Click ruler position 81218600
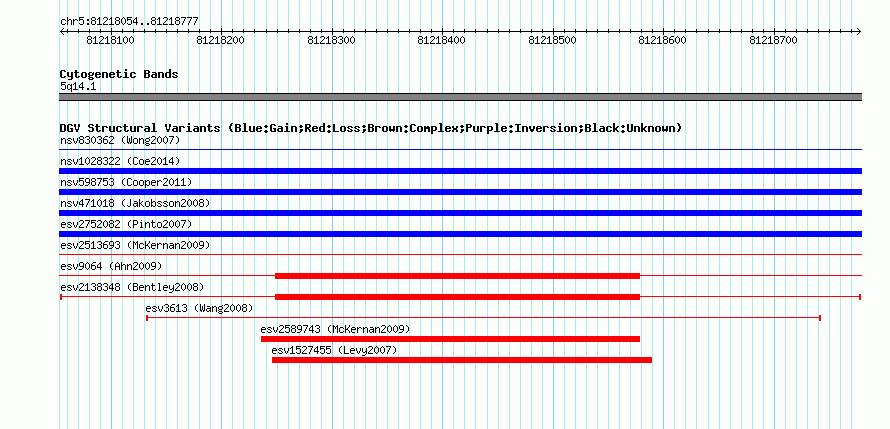This screenshot has height=429, width=890. tap(662, 40)
